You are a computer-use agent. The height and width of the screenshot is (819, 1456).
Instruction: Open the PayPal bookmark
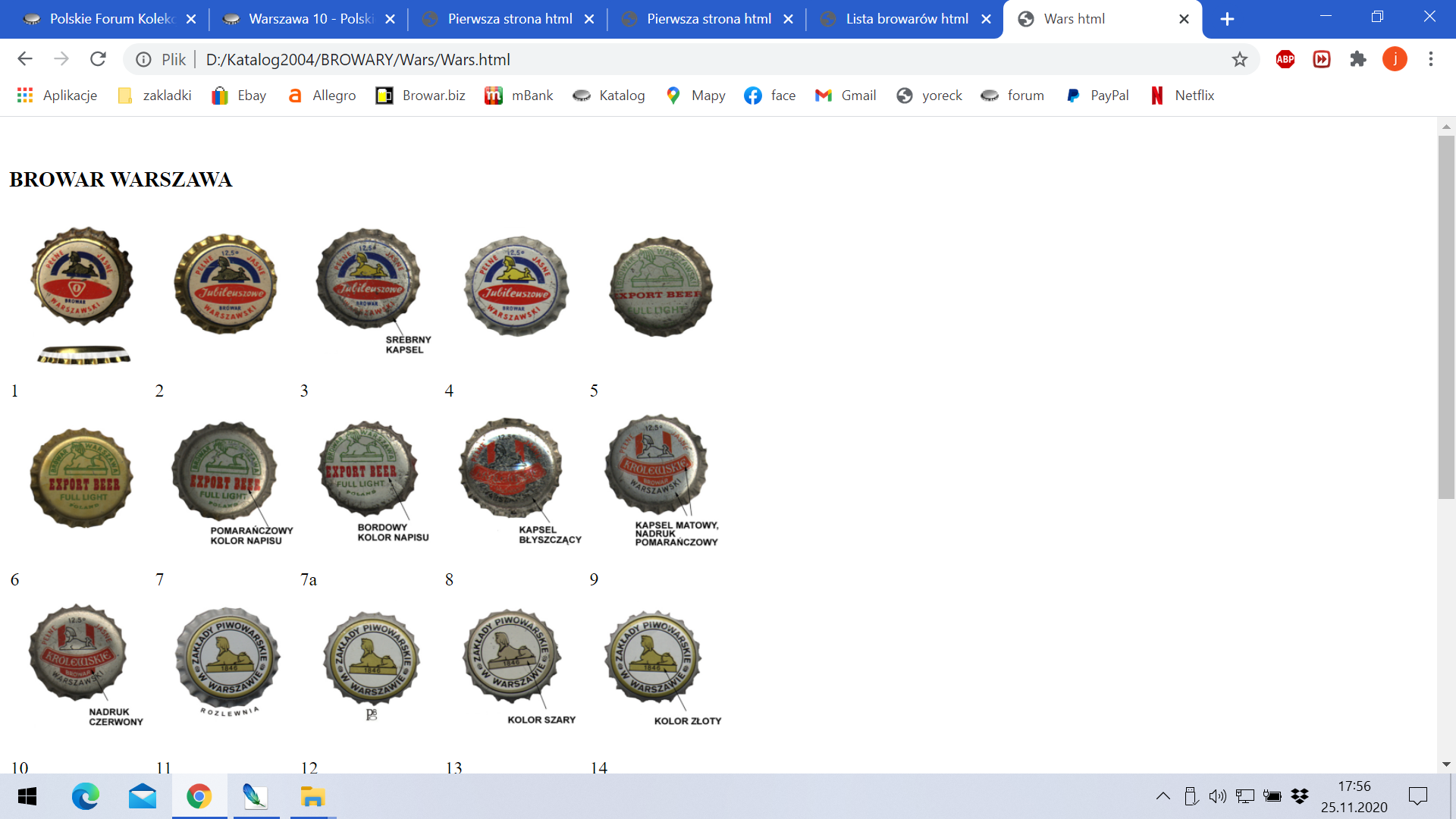point(1097,96)
